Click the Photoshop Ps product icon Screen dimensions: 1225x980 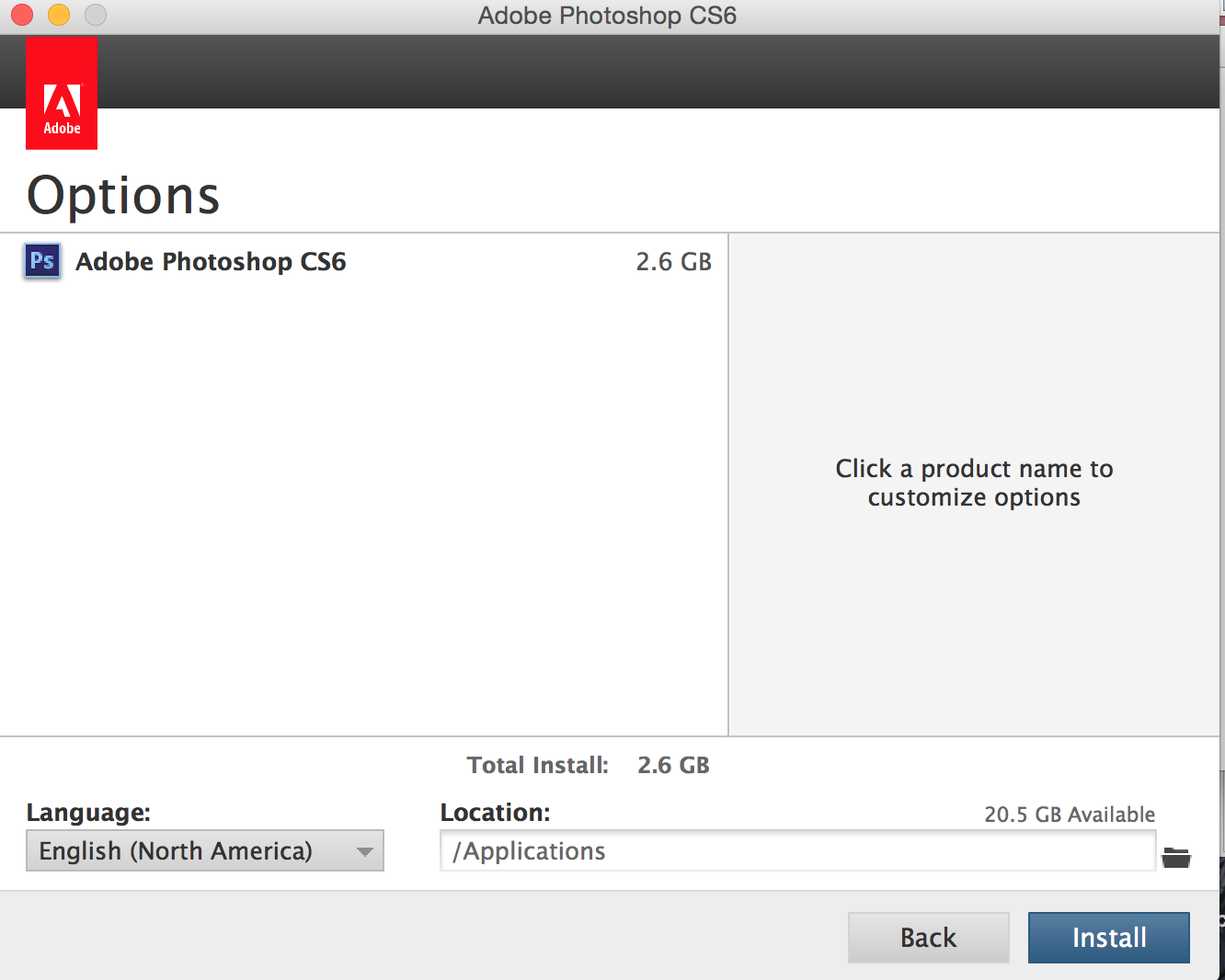click(42, 261)
